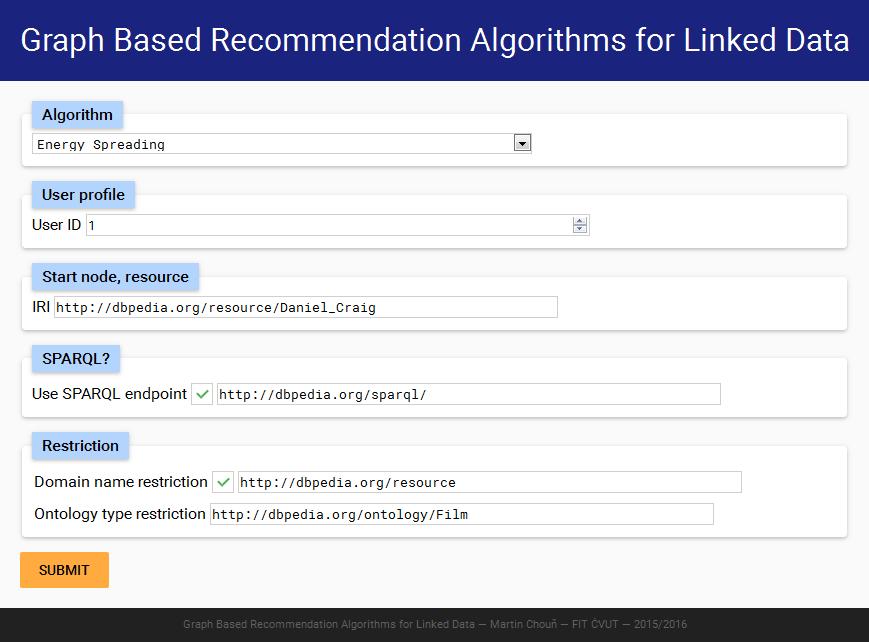The image size is (869, 642).
Task: Focus the User ID number field
Action: pos(338,225)
